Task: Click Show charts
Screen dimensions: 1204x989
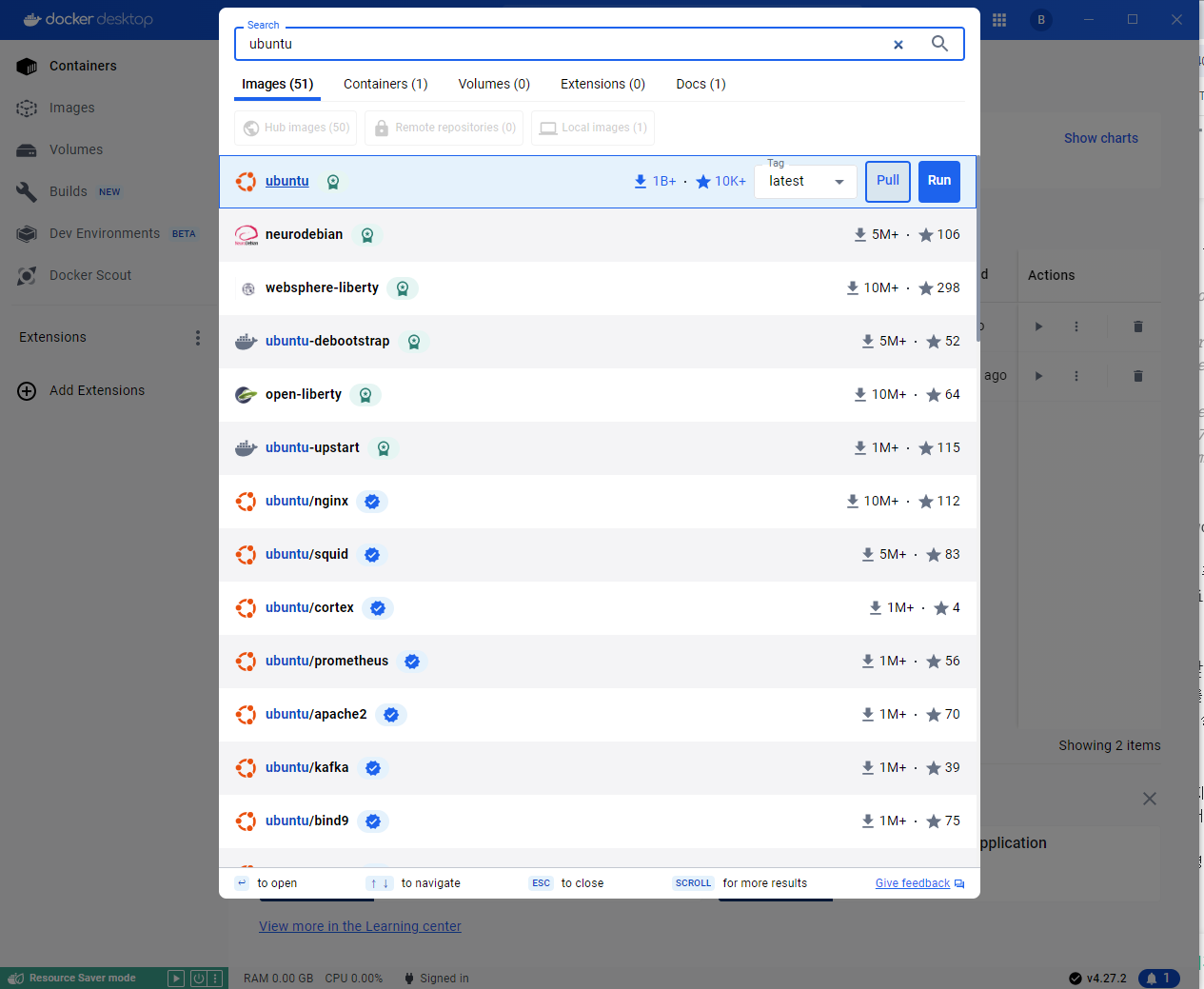Action: [1100, 138]
